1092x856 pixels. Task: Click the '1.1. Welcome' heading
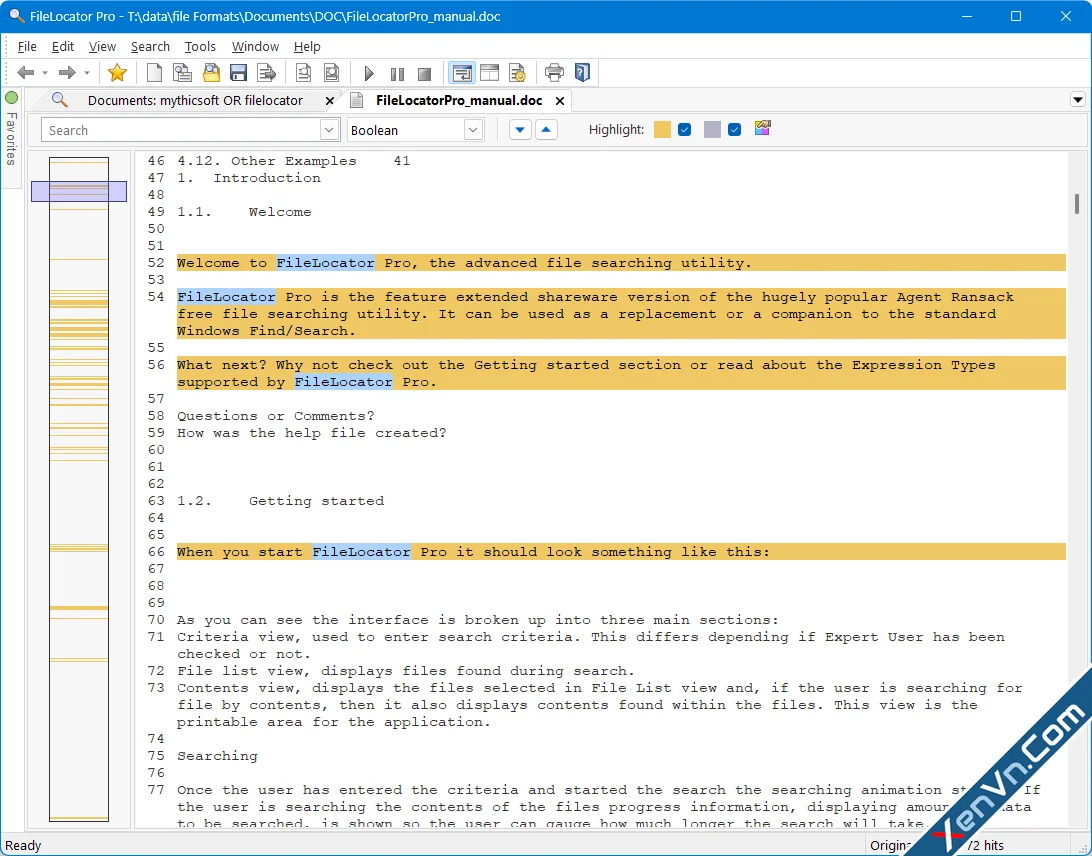tap(244, 212)
